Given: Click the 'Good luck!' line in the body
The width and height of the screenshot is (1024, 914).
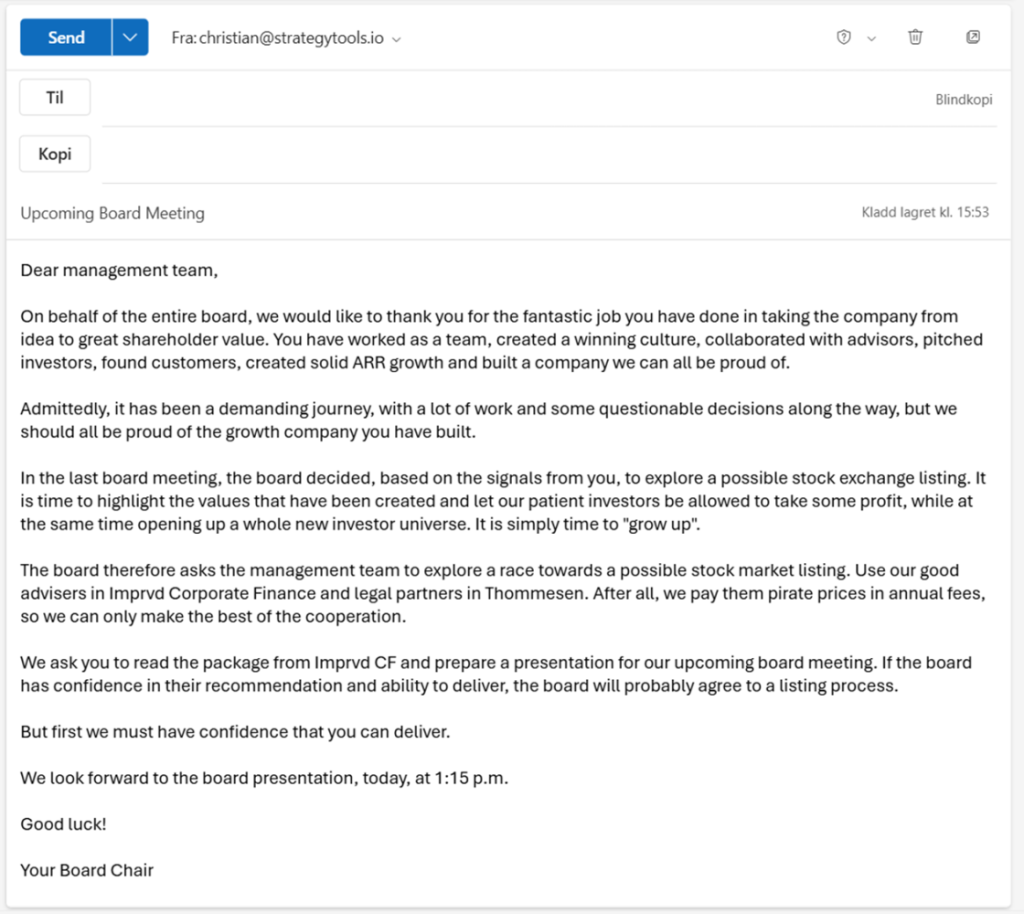Looking at the screenshot, I should (62, 824).
